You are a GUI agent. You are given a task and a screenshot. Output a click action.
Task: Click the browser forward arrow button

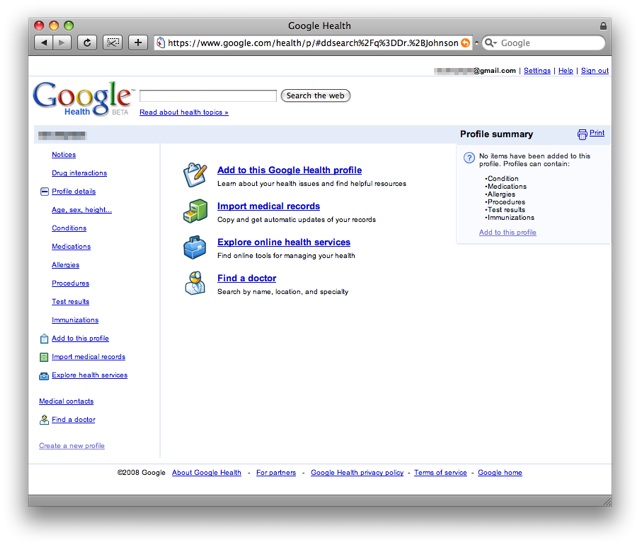[62, 42]
